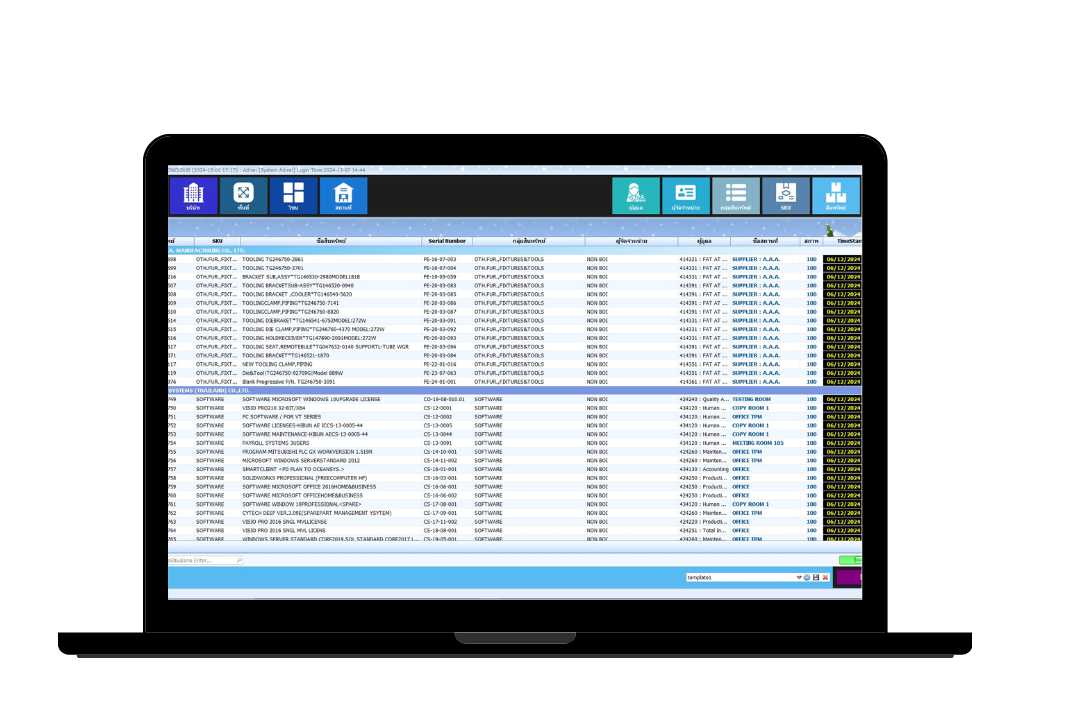Click the supplier ID card icon tile

[x=686, y=196]
